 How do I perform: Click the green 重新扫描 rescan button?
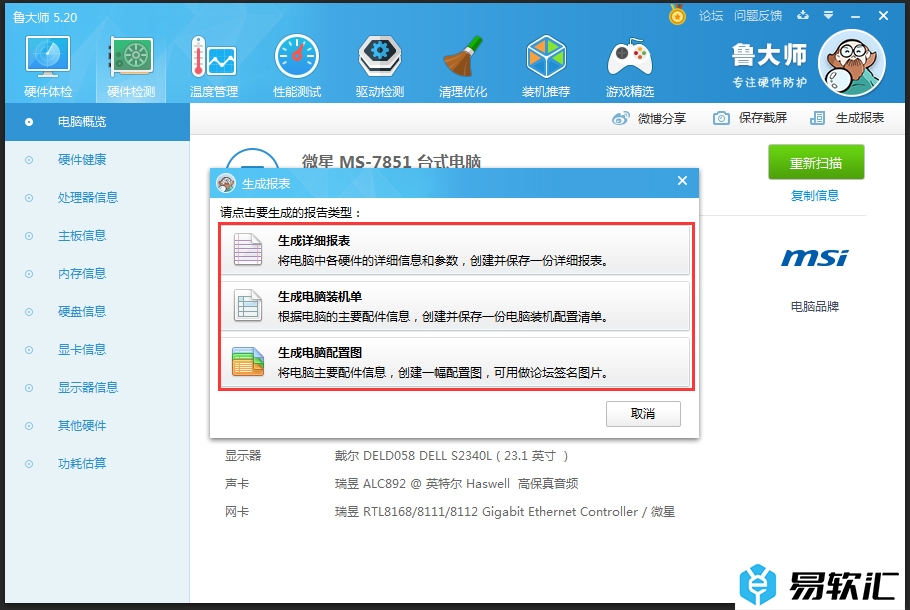click(x=816, y=163)
